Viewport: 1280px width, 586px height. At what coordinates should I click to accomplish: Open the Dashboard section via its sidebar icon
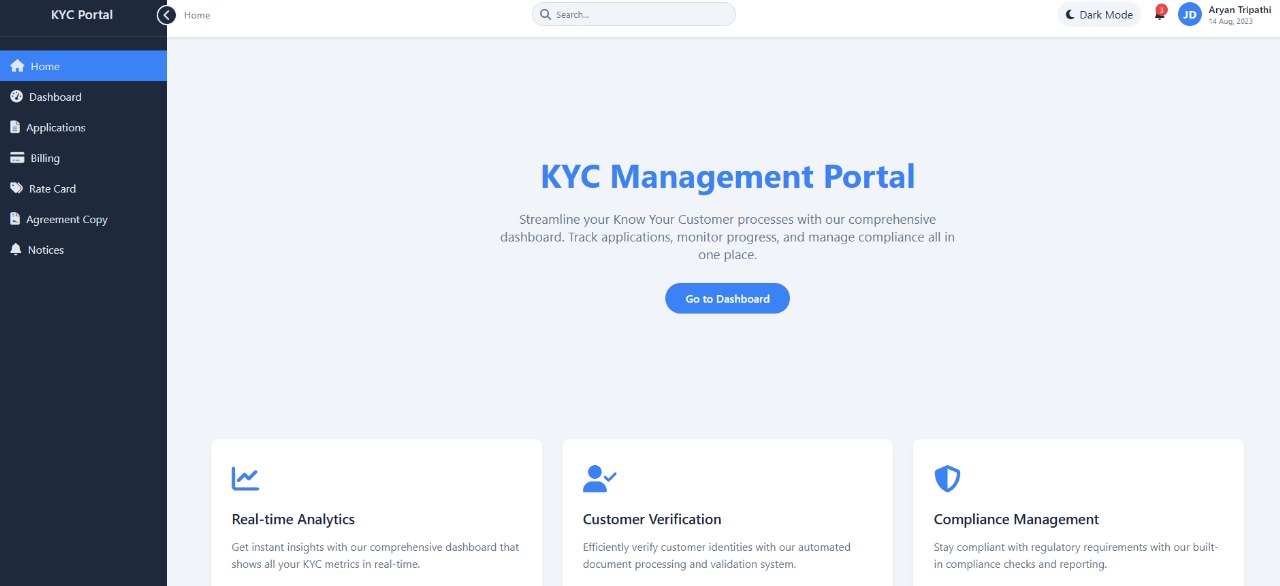(16, 96)
